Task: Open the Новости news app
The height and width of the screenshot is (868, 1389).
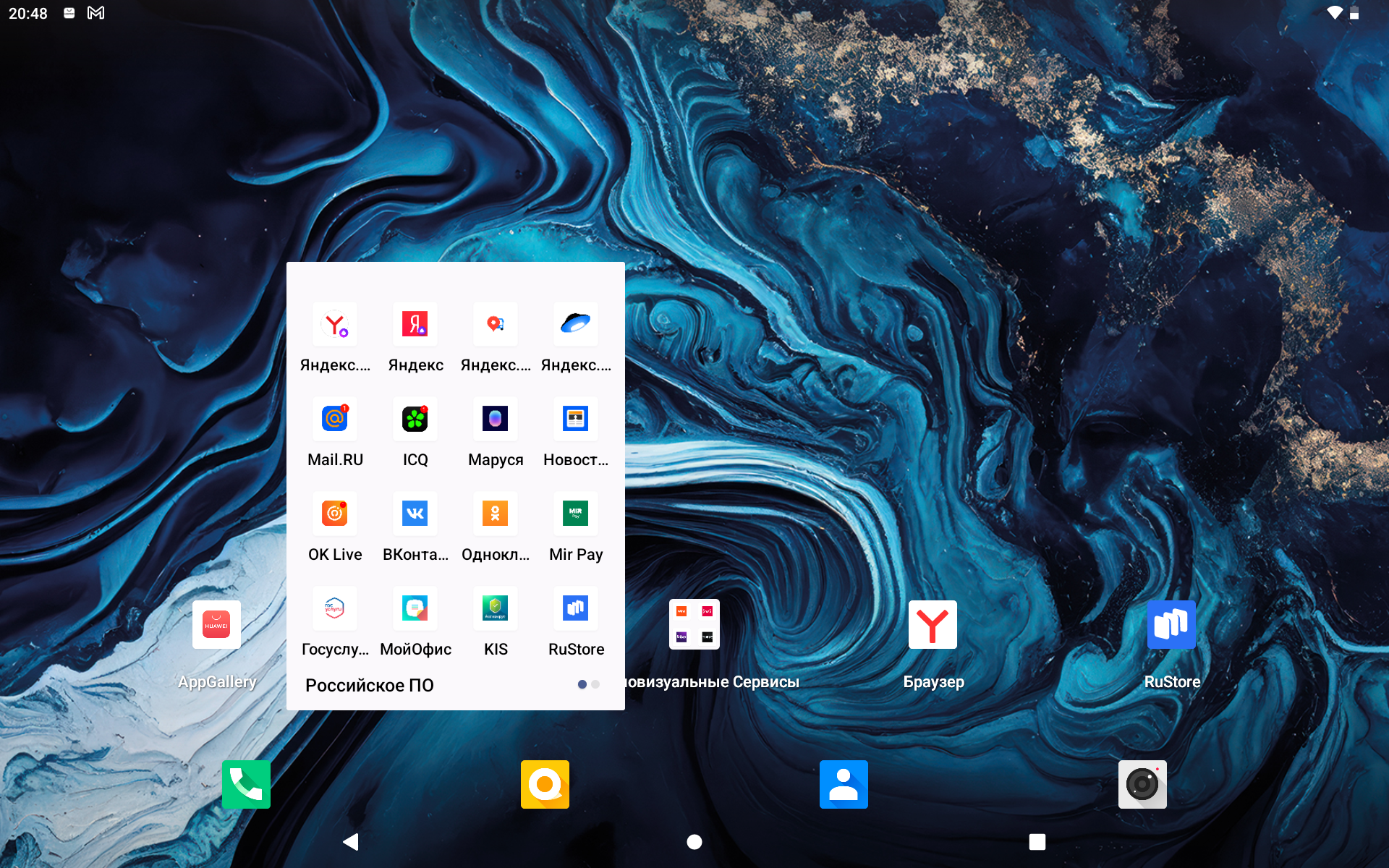Action: (576, 419)
